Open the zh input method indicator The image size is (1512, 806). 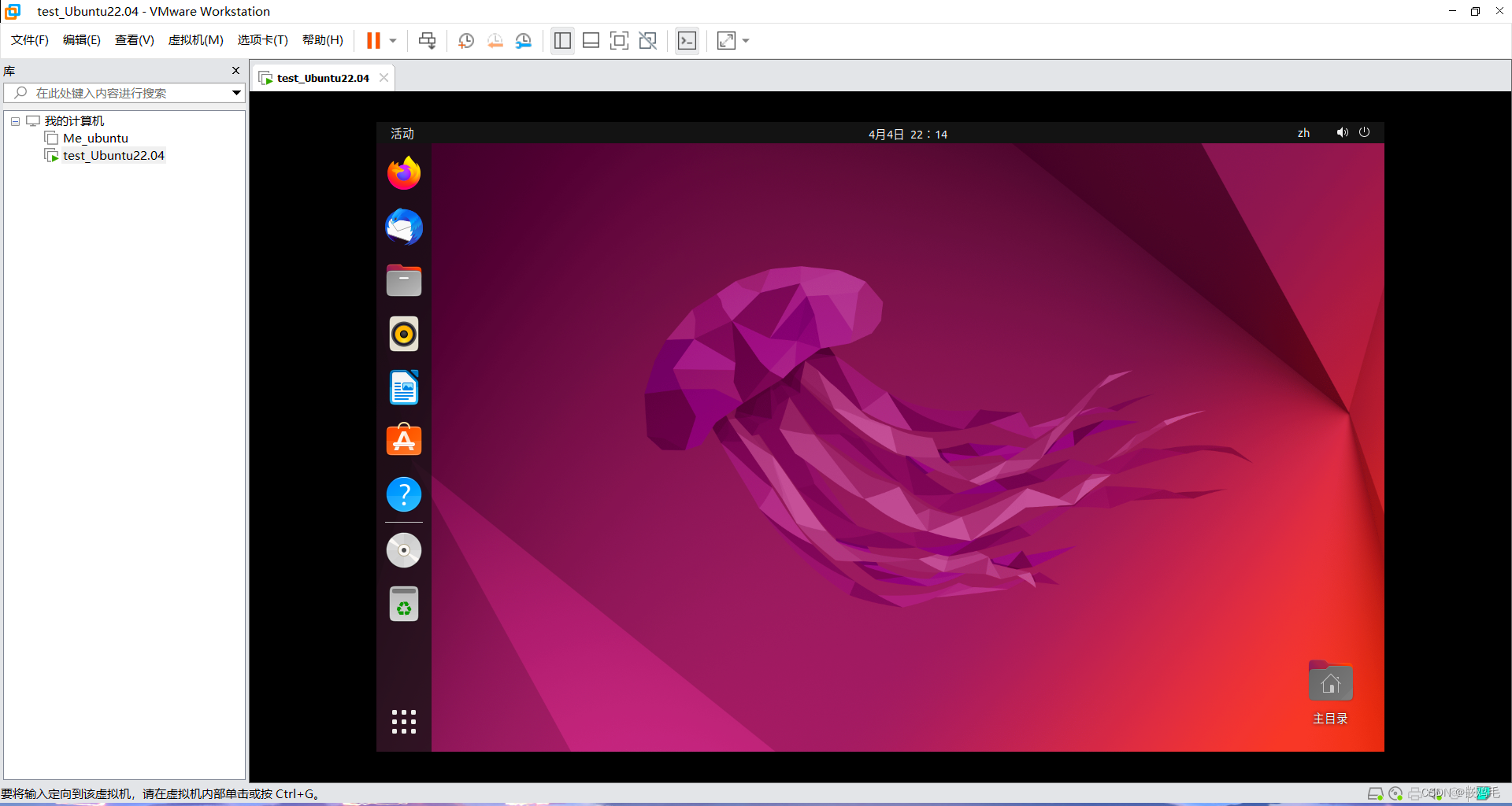[x=1304, y=133]
